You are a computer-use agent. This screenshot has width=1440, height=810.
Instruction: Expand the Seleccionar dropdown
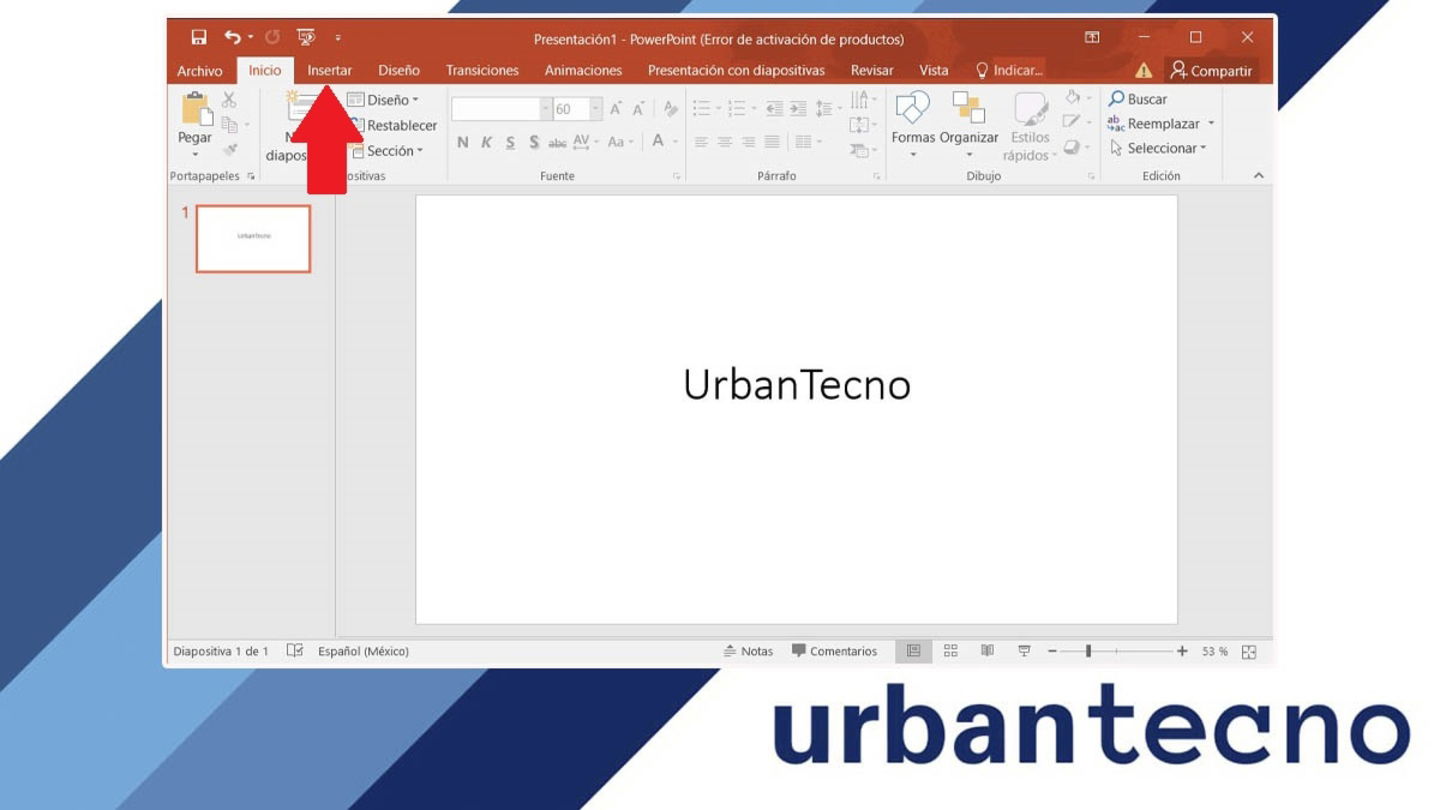tap(1158, 148)
